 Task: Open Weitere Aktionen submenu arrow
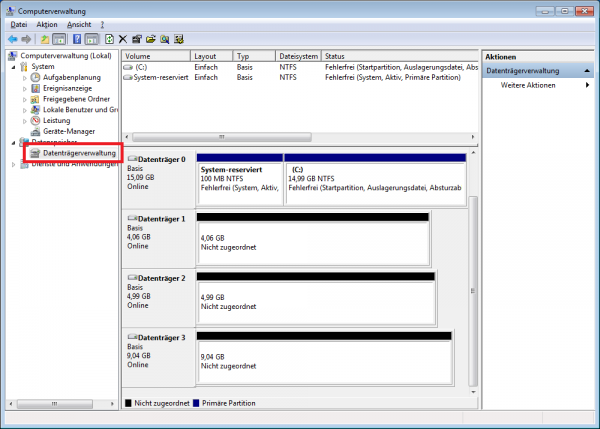pyautogui.click(x=587, y=85)
